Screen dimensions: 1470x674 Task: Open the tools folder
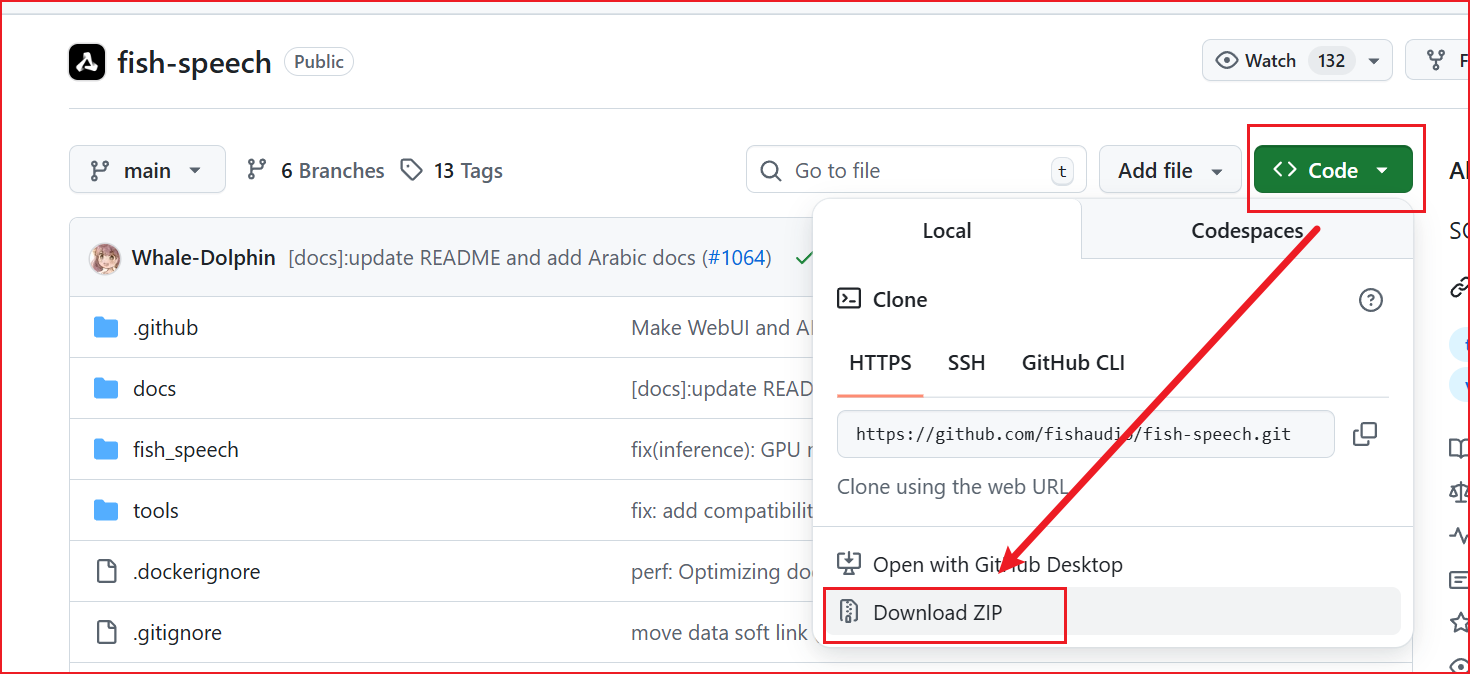[156, 510]
